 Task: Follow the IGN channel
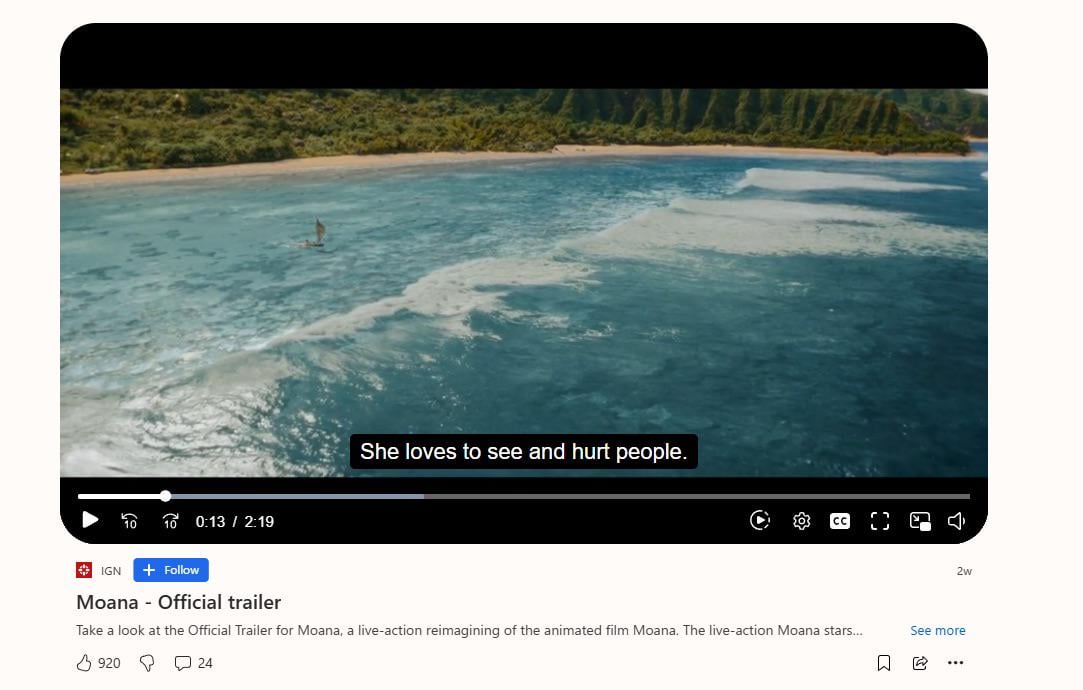[x=171, y=570]
